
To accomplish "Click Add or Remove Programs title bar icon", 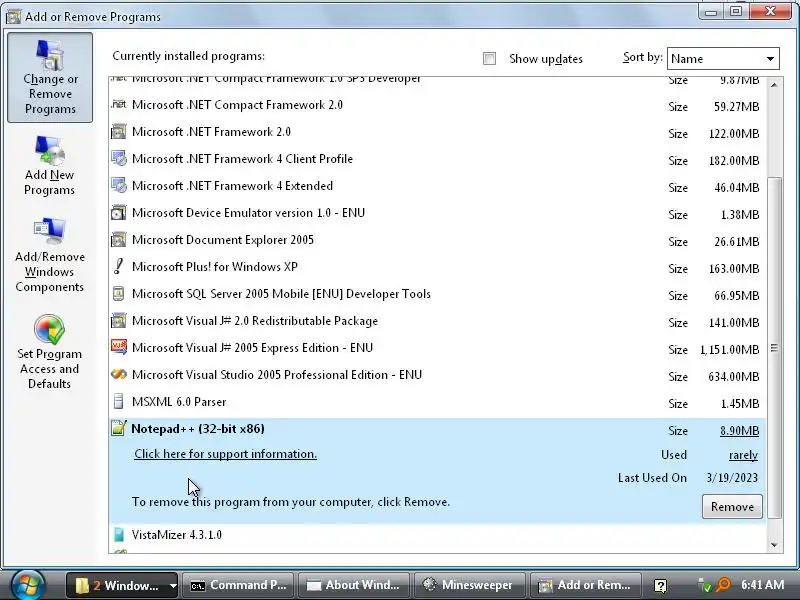I will [x=13, y=17].
